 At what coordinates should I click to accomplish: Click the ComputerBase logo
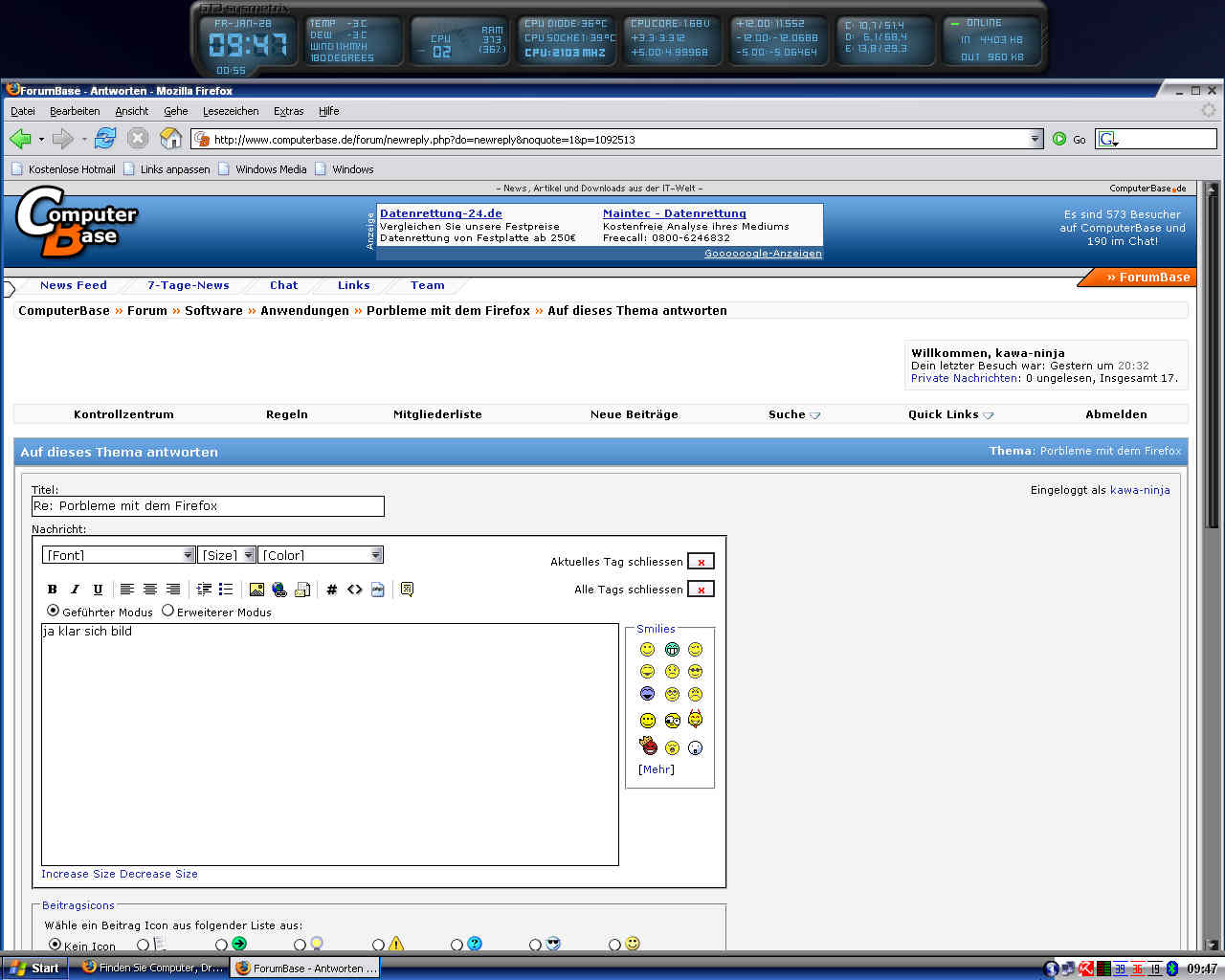(x=77, y=222)
